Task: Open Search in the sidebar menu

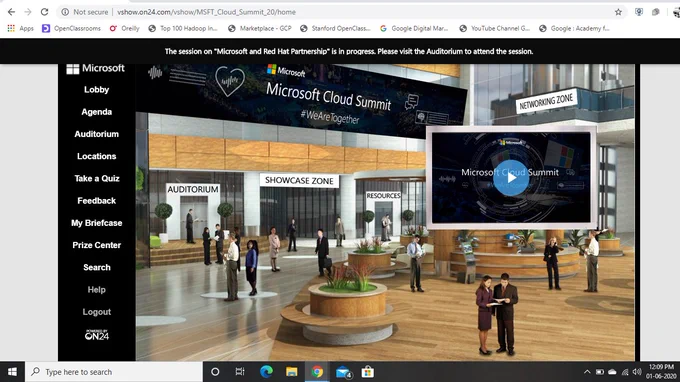Action: click(96, 268)
